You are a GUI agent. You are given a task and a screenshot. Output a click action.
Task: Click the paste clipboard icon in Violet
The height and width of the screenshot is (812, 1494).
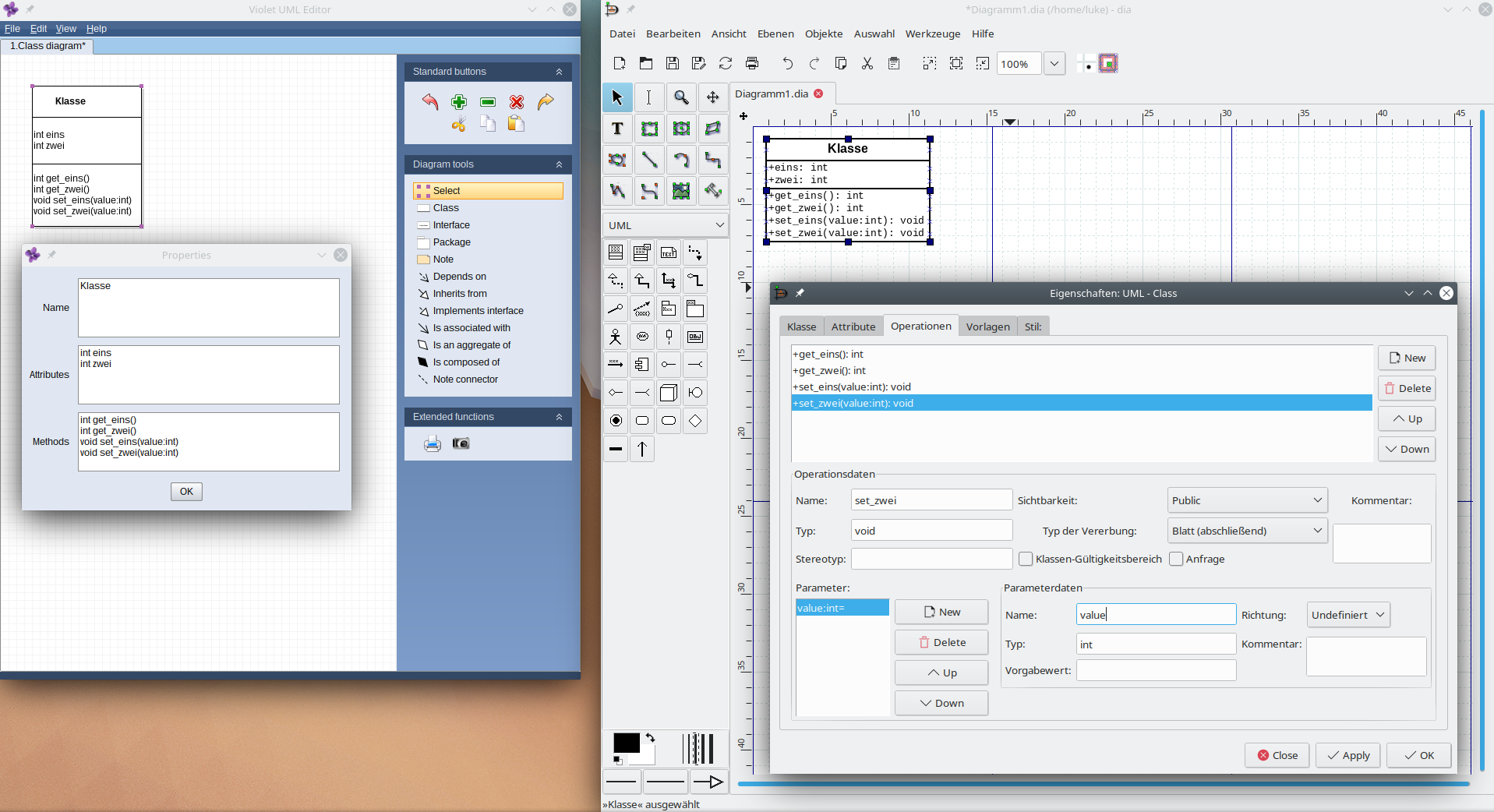(x=516, y=123)
